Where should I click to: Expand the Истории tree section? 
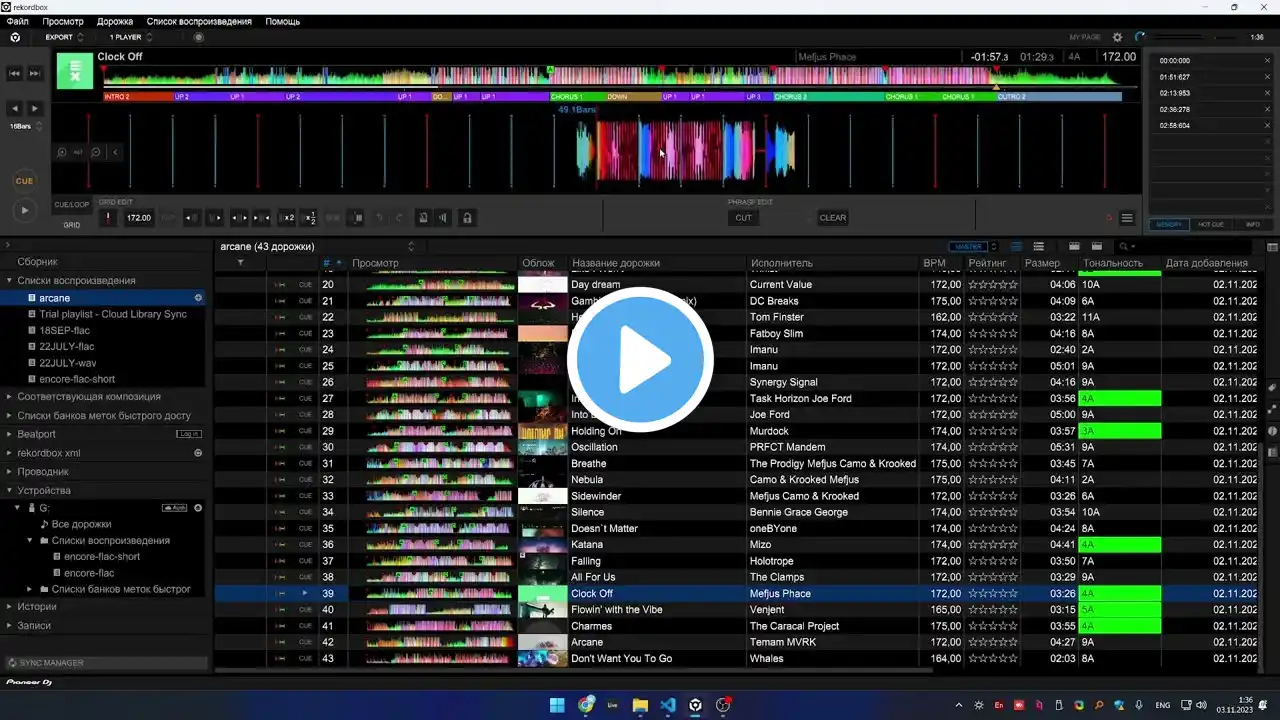[x=10, y=607]
